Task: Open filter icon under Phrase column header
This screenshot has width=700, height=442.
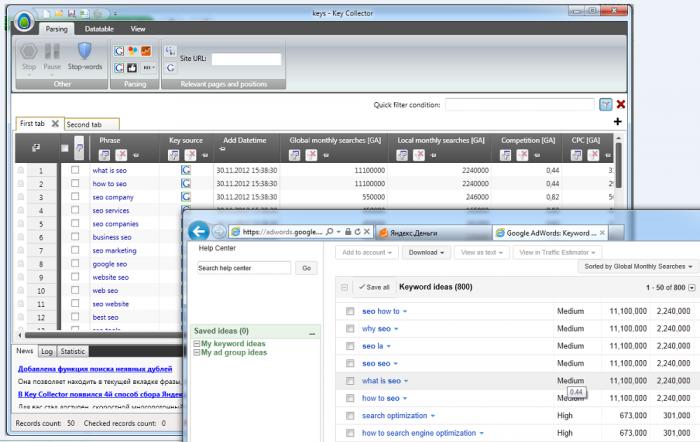Action: tap(104, 155)
